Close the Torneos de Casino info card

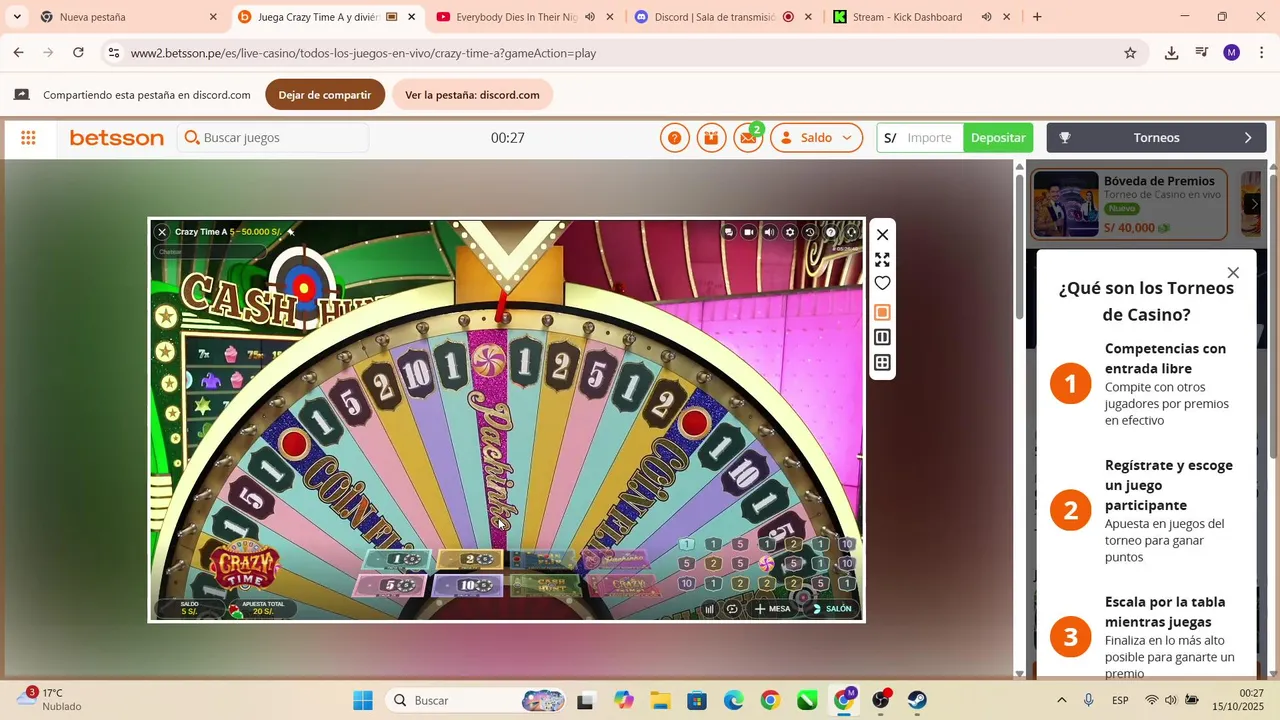click(x=1233, y=273)
